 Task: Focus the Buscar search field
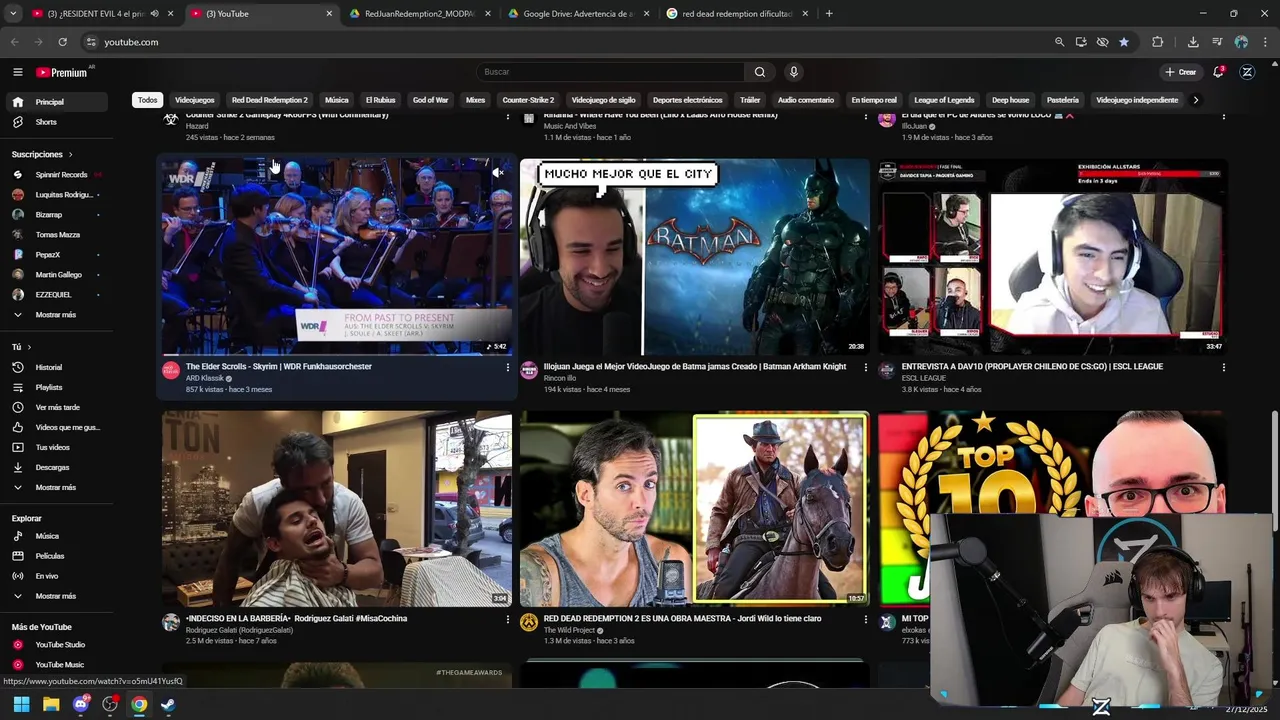point(610,72)
